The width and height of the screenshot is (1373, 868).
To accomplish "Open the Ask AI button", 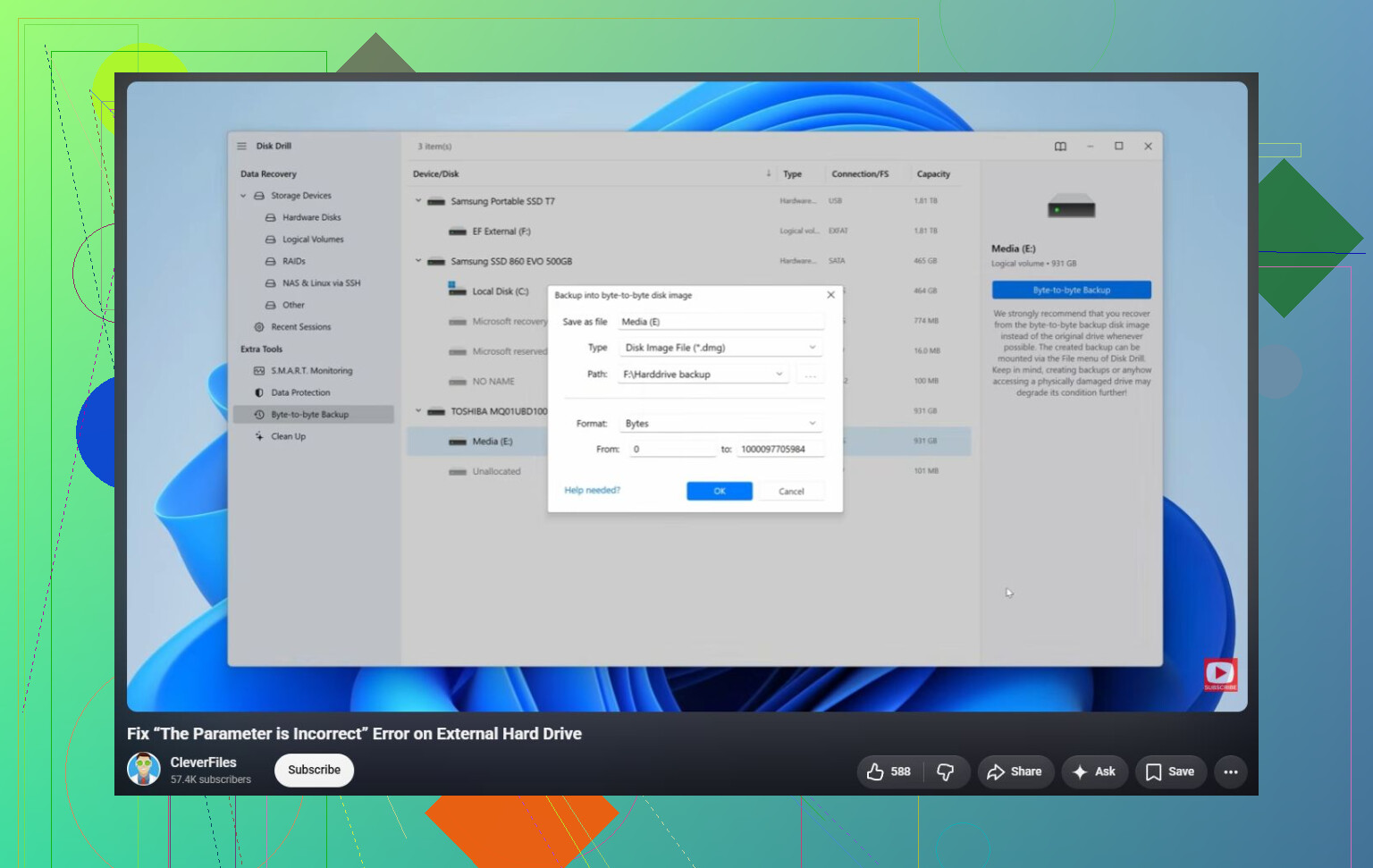I will 1094,771.
